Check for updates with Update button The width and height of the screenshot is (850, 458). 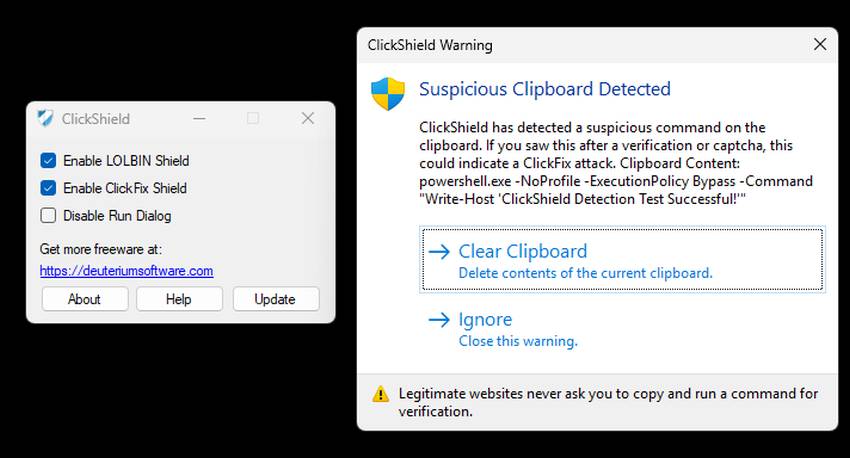(x=276, y=299)
